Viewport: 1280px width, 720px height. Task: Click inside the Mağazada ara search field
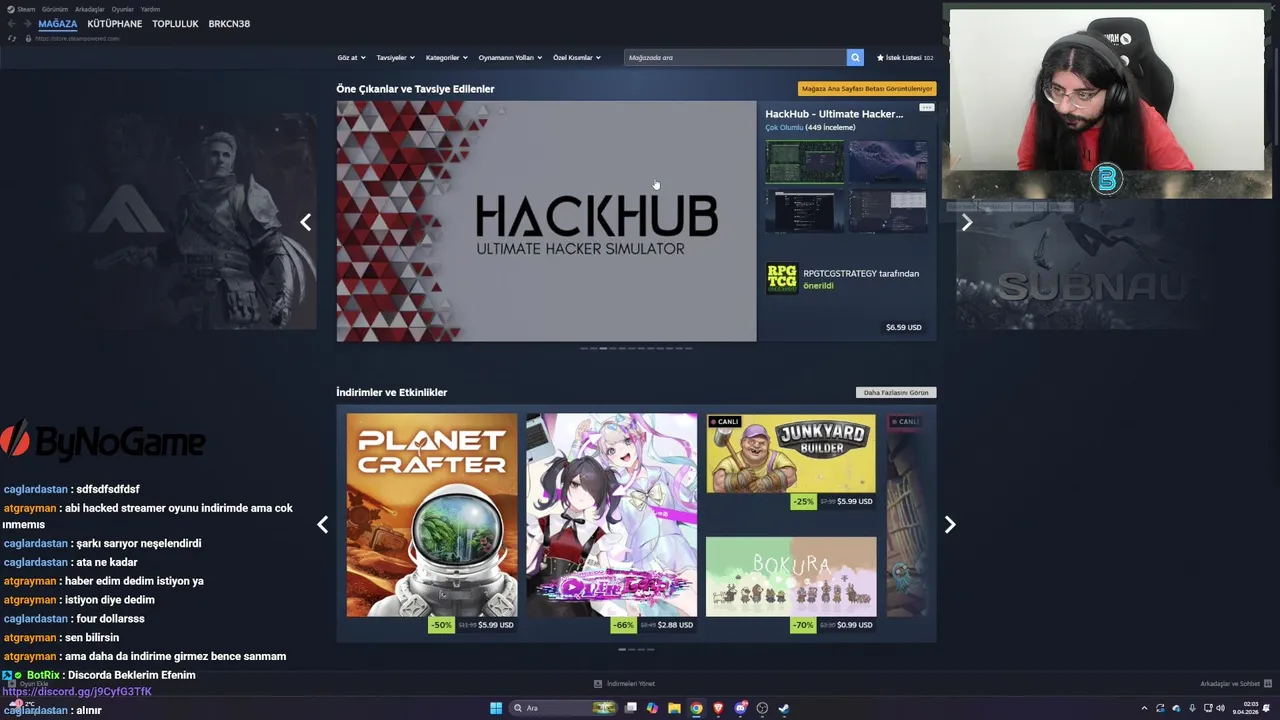tap(735, 58)
